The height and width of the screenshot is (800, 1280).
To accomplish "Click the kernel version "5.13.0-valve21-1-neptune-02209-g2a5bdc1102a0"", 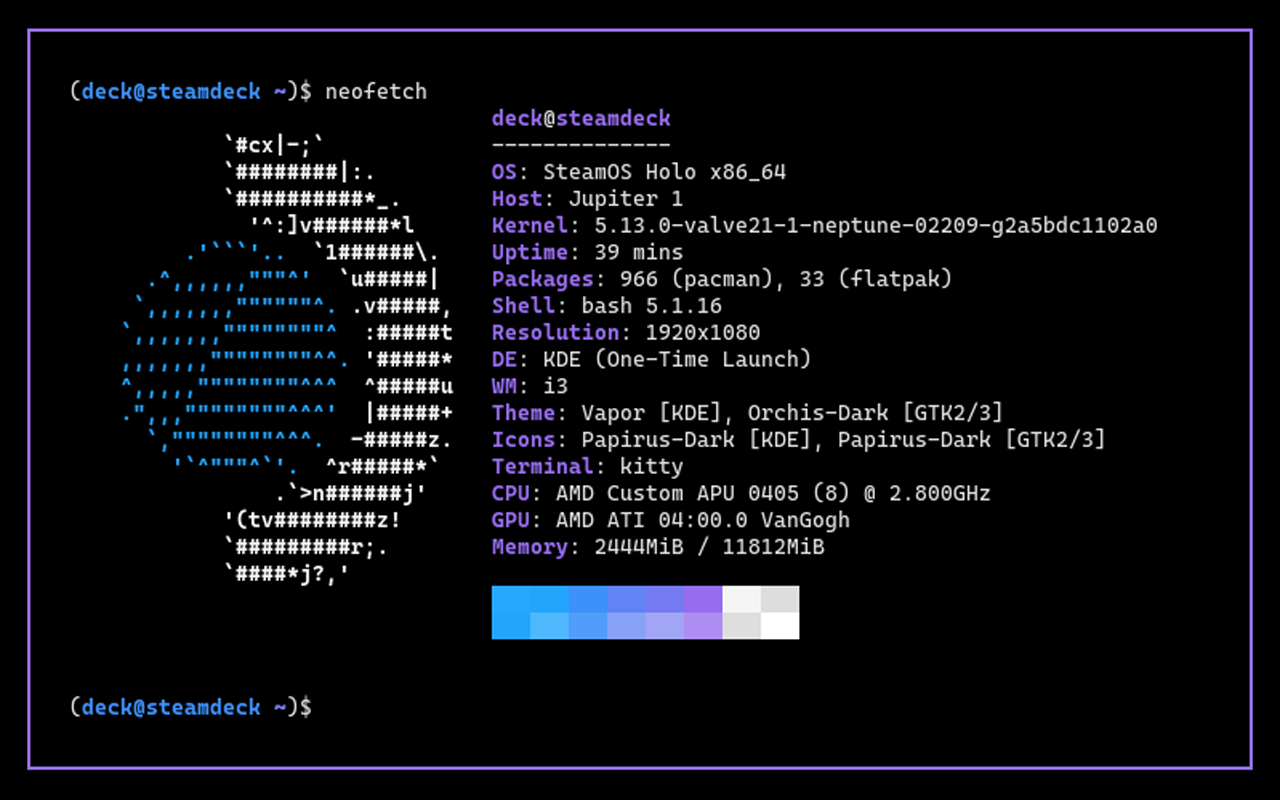I will tap(876, 226).
